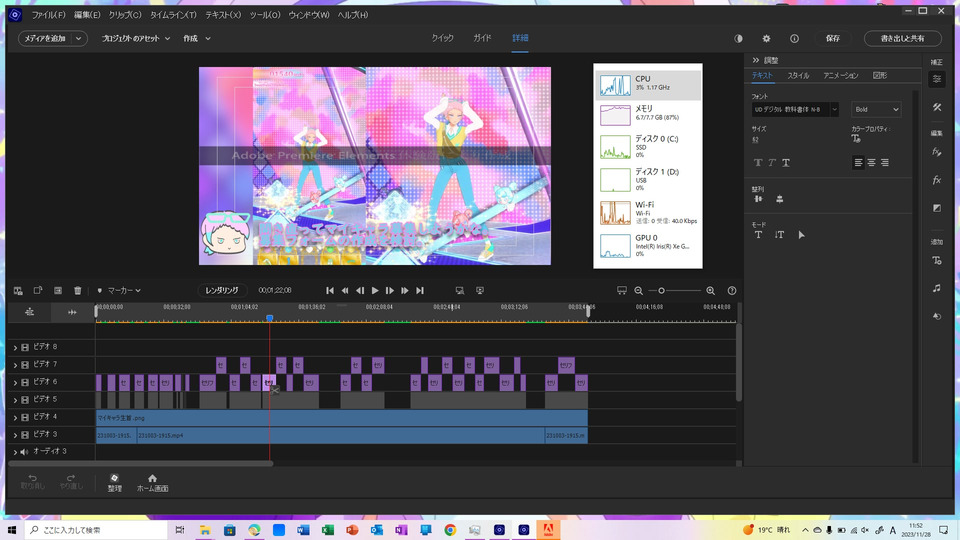The width and height of the screenshot is (960, 540).
Task: Toggle light/dark theme half-circle icon
Action: coord(738,38)
